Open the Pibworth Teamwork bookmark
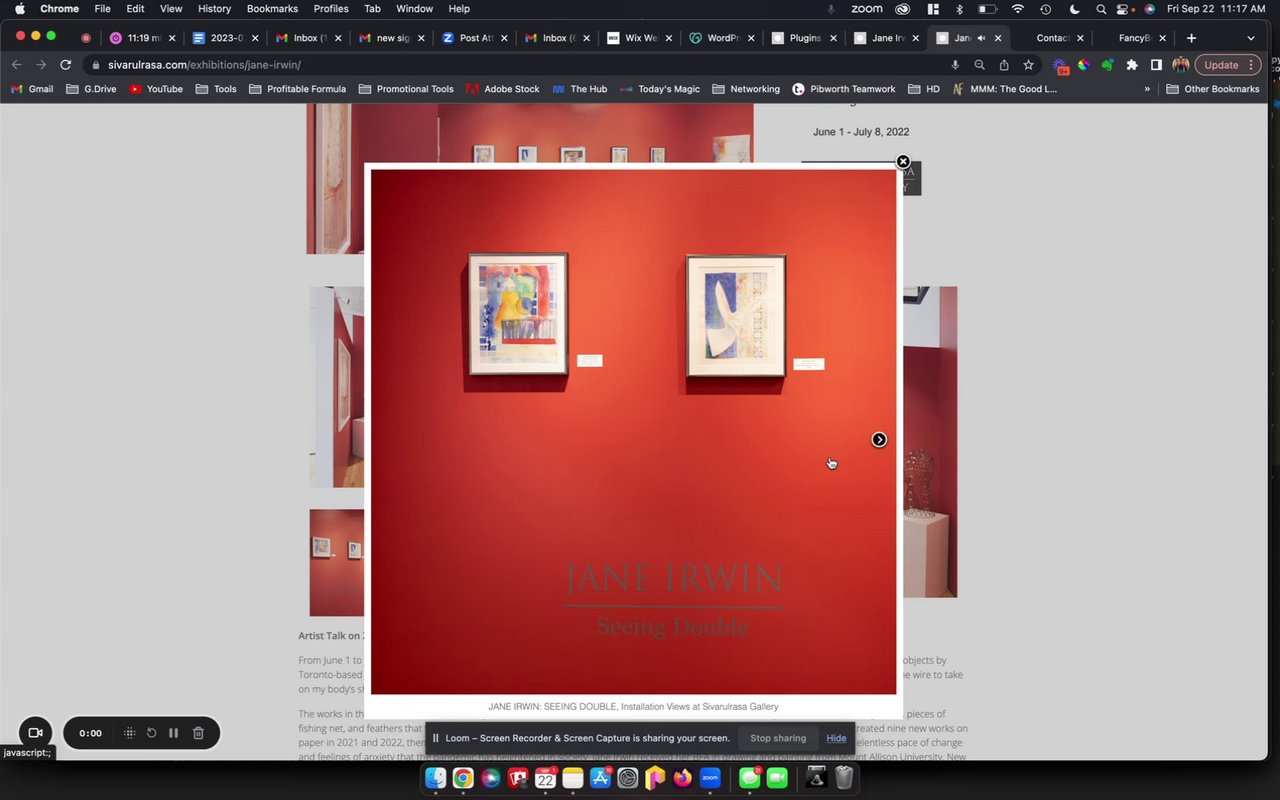 point(844,89)
